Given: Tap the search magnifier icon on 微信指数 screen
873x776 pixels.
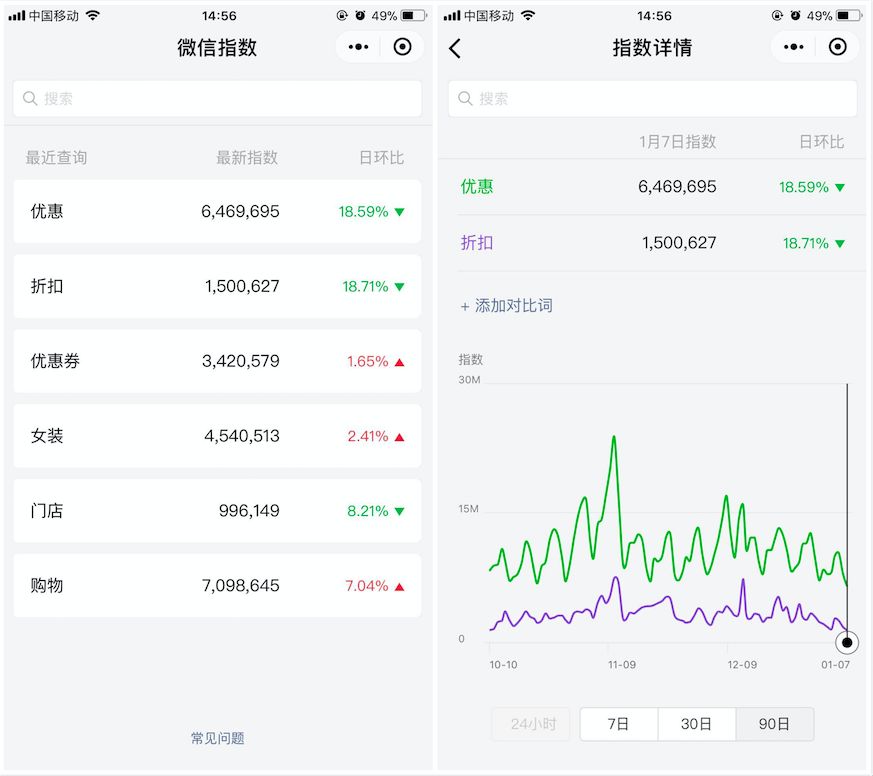Looking at the screenshot, I should [30, 99].
